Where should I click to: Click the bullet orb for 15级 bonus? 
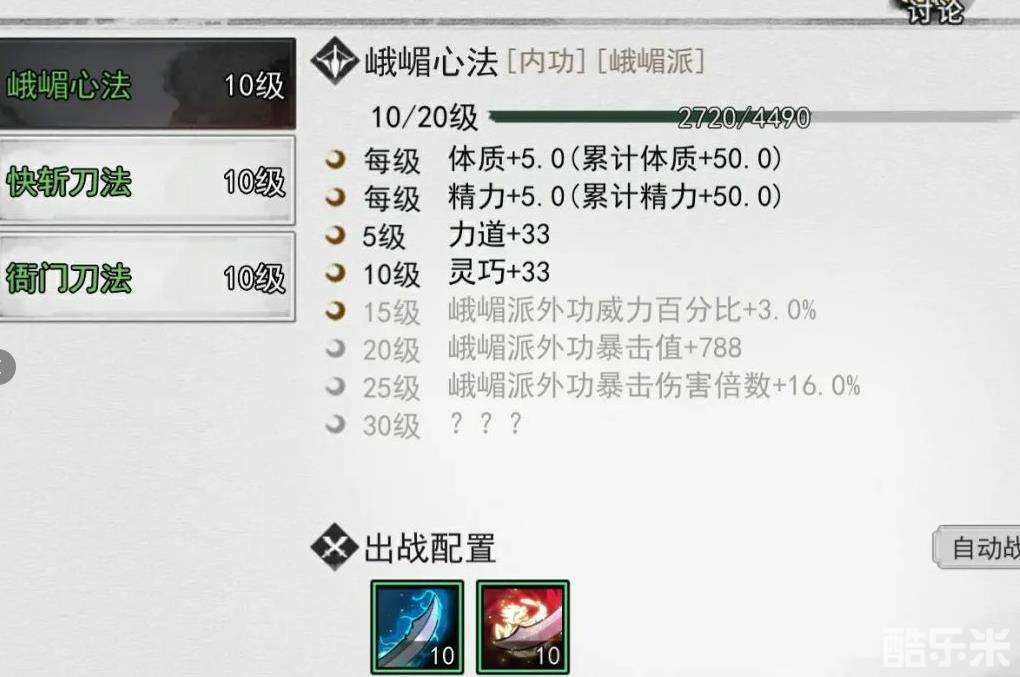(x=335, y=311)
